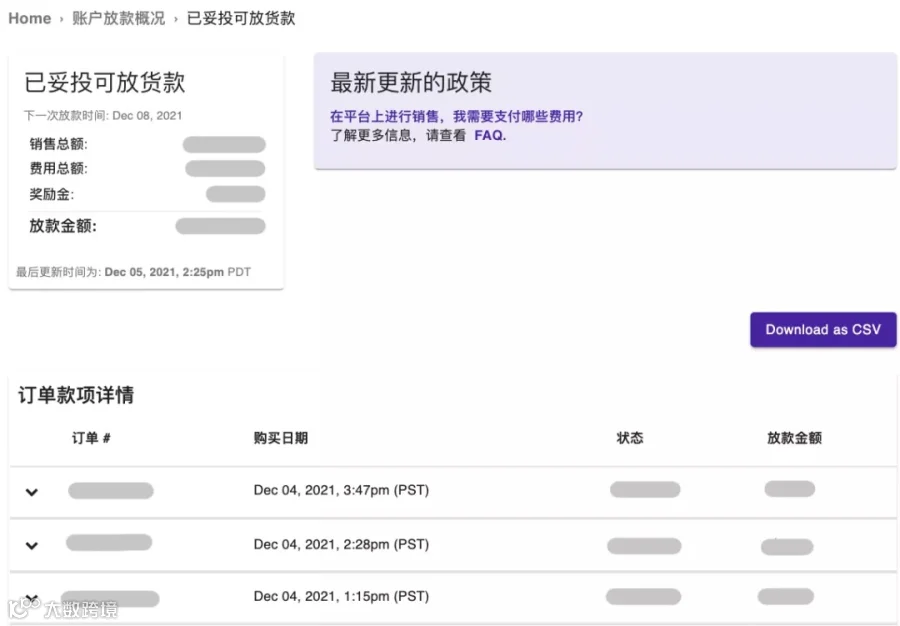Viewport: 900px width, 626px height.
Task: Click the Download as CSV button
Action: (823, 329)
